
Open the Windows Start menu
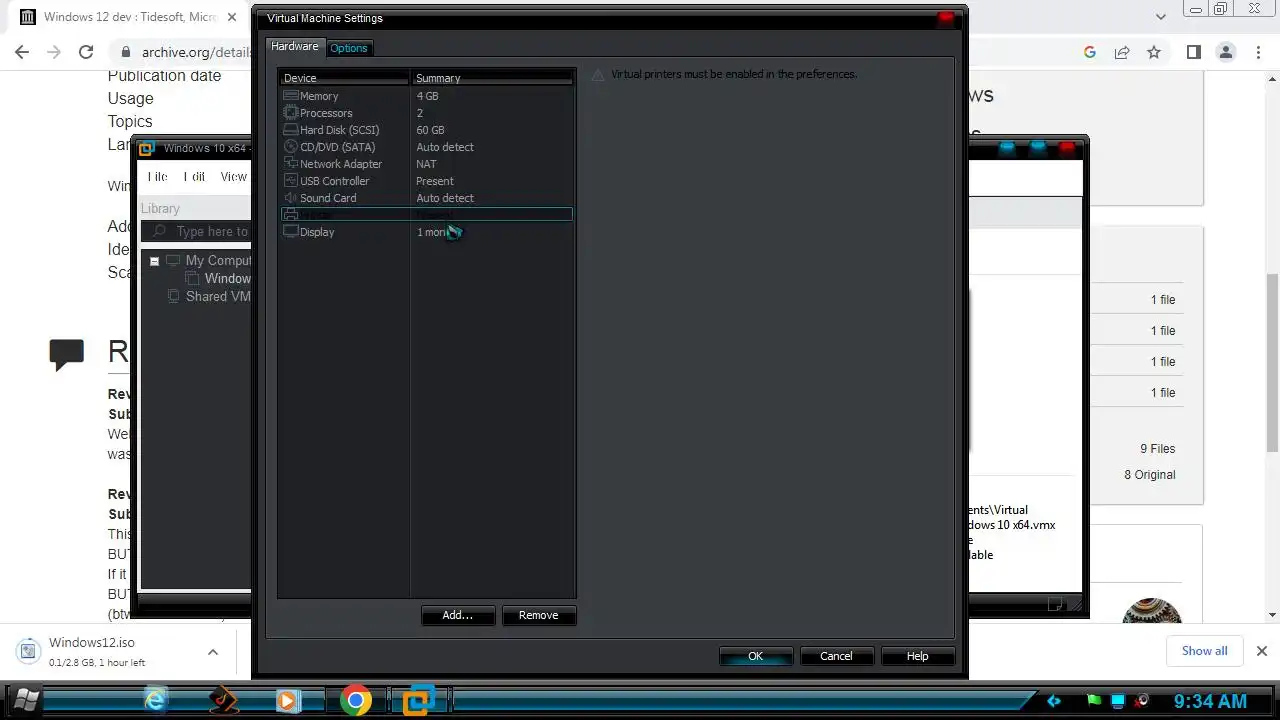(x=24, y=700)
